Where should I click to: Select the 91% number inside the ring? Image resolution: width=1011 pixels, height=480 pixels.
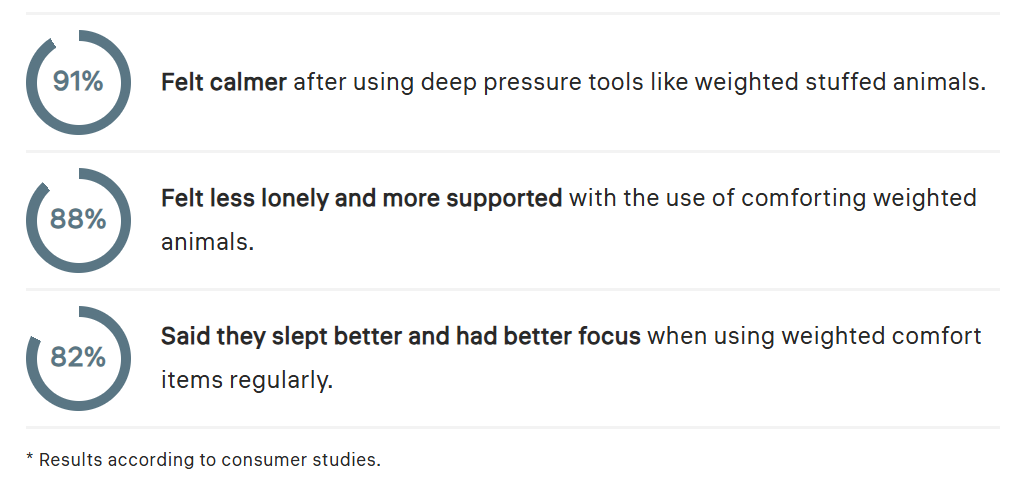pos(78,82)
